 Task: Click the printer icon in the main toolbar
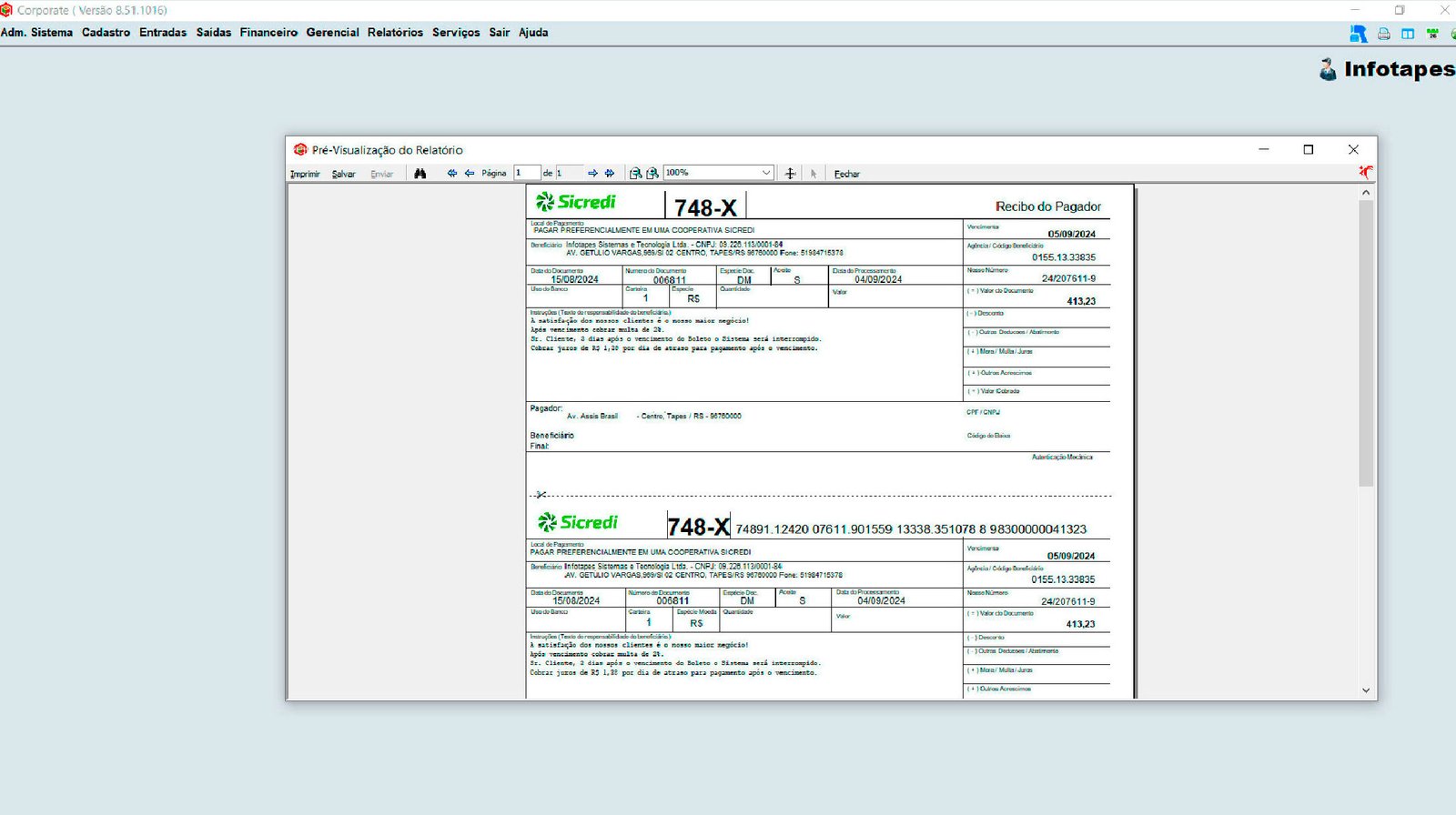pos(1384,34)
